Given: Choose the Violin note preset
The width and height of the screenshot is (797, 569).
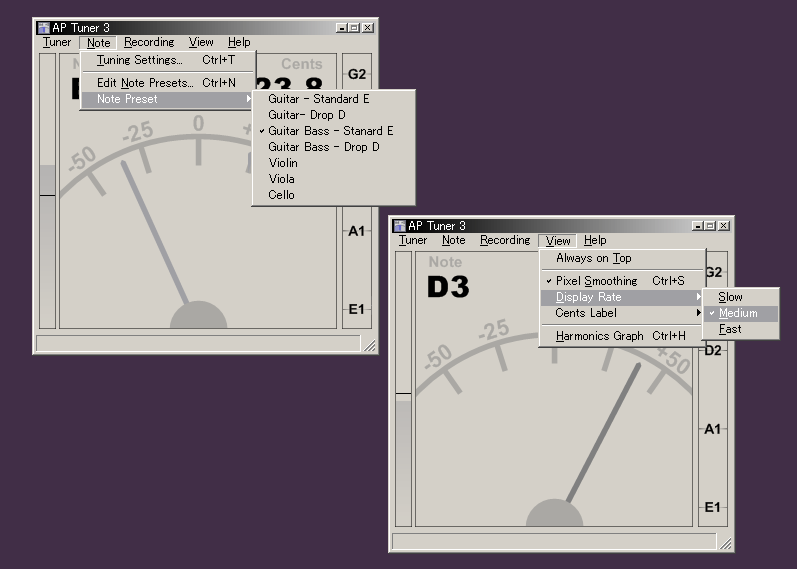Looking at the screenshot, I should [283, 163].
